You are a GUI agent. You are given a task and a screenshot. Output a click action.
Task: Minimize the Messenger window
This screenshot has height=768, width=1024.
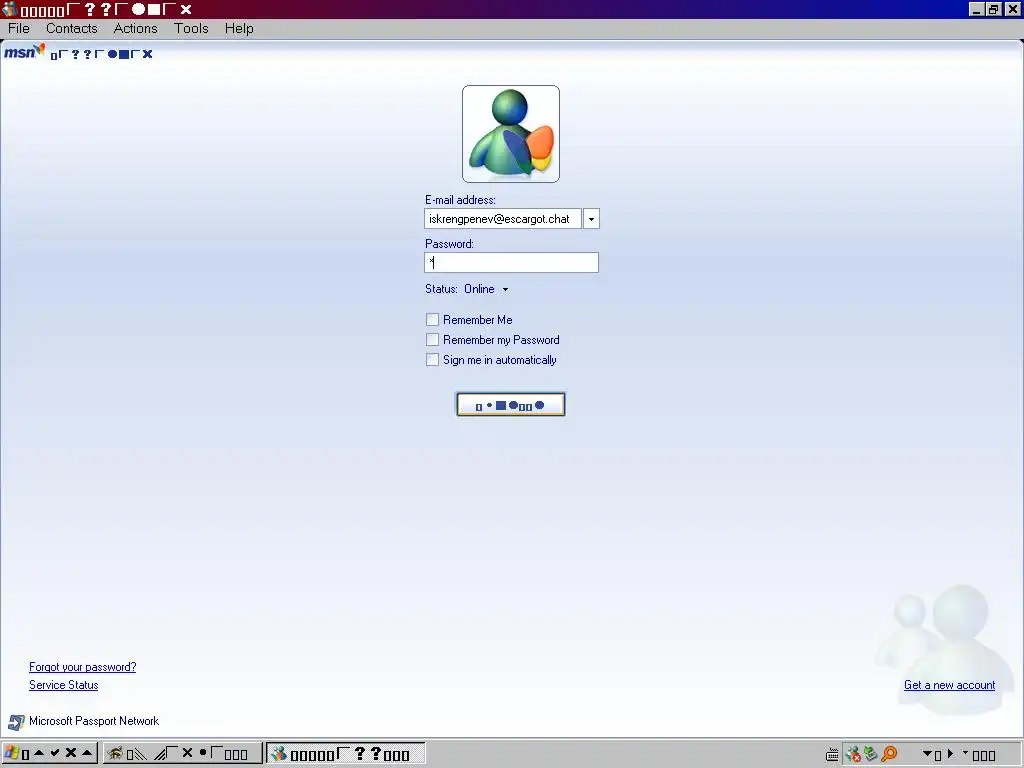point(976,9)
